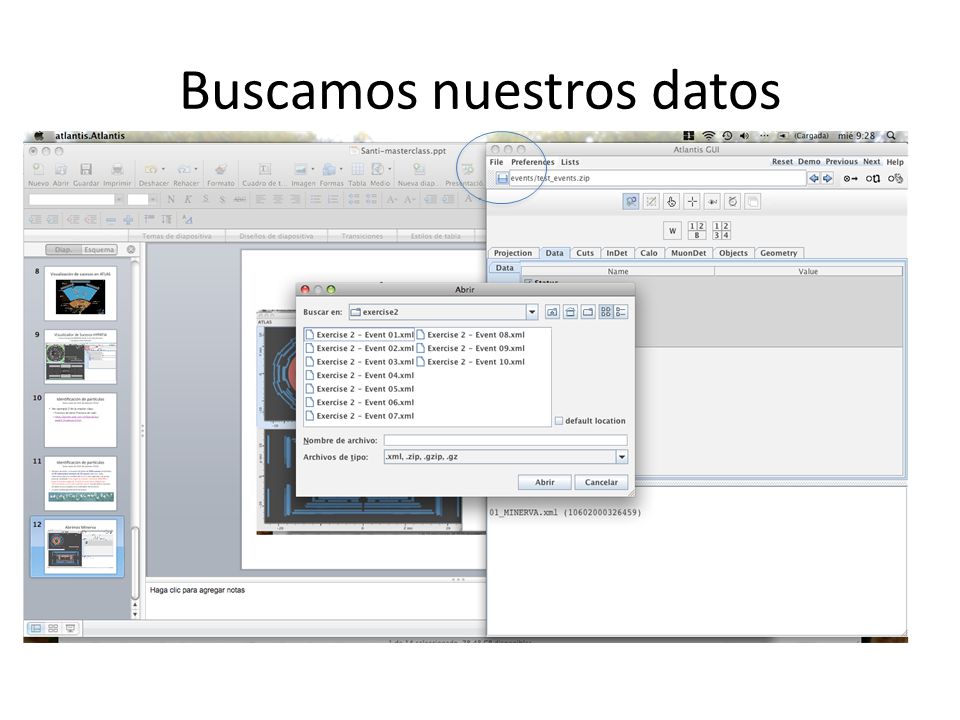Open Spotlight search magnifier in menu bar

click(x=891, y=136)
